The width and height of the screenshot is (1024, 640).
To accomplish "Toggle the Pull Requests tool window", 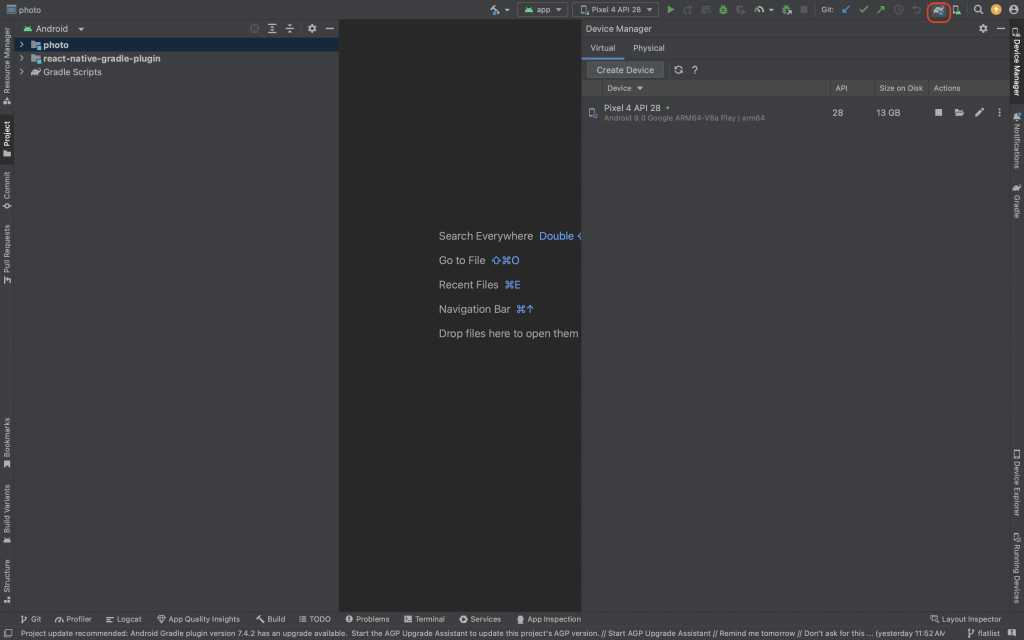I will tap(7, 254).
